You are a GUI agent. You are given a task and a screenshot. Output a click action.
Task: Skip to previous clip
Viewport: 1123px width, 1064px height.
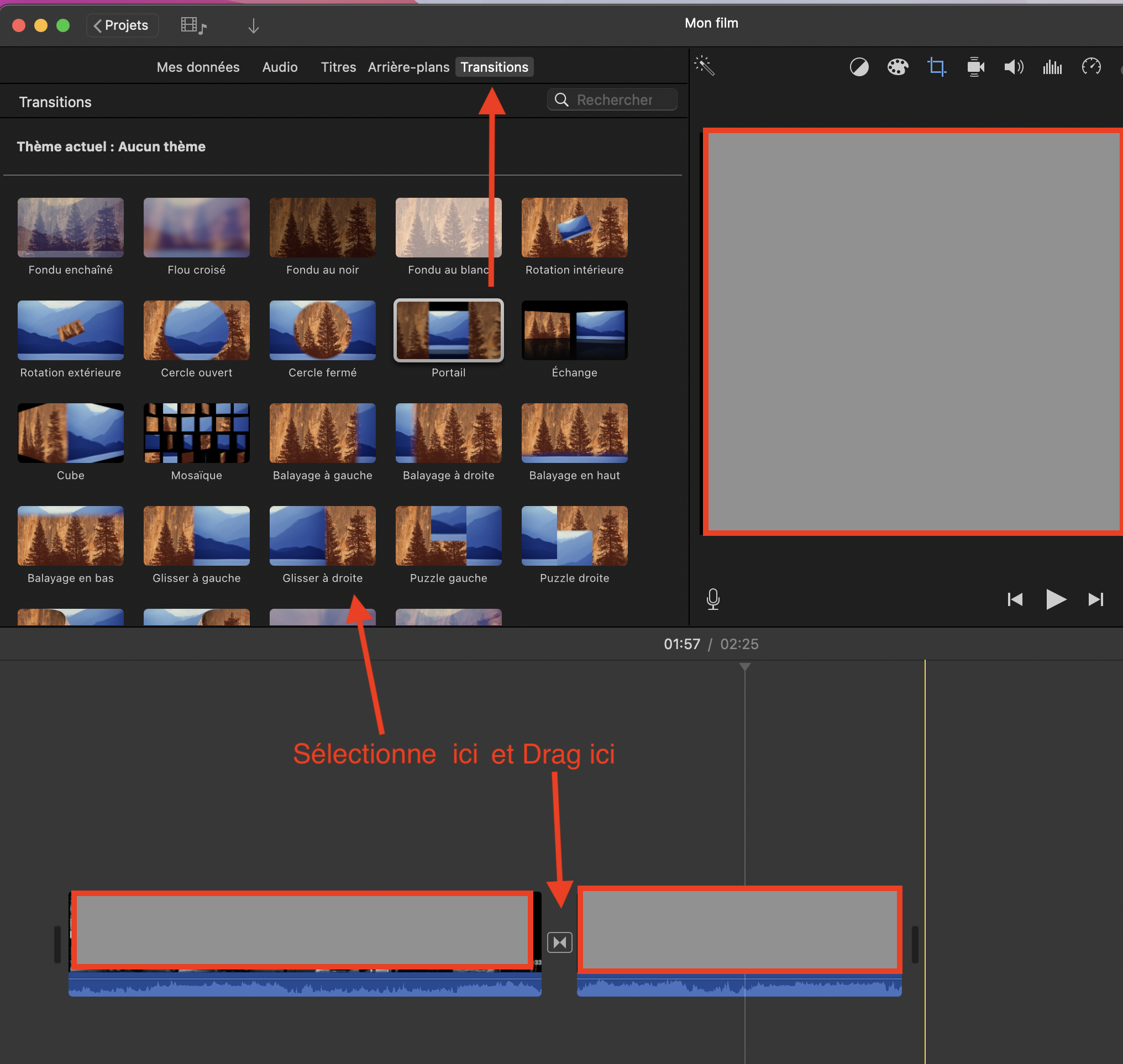[x=1015, y=599]
